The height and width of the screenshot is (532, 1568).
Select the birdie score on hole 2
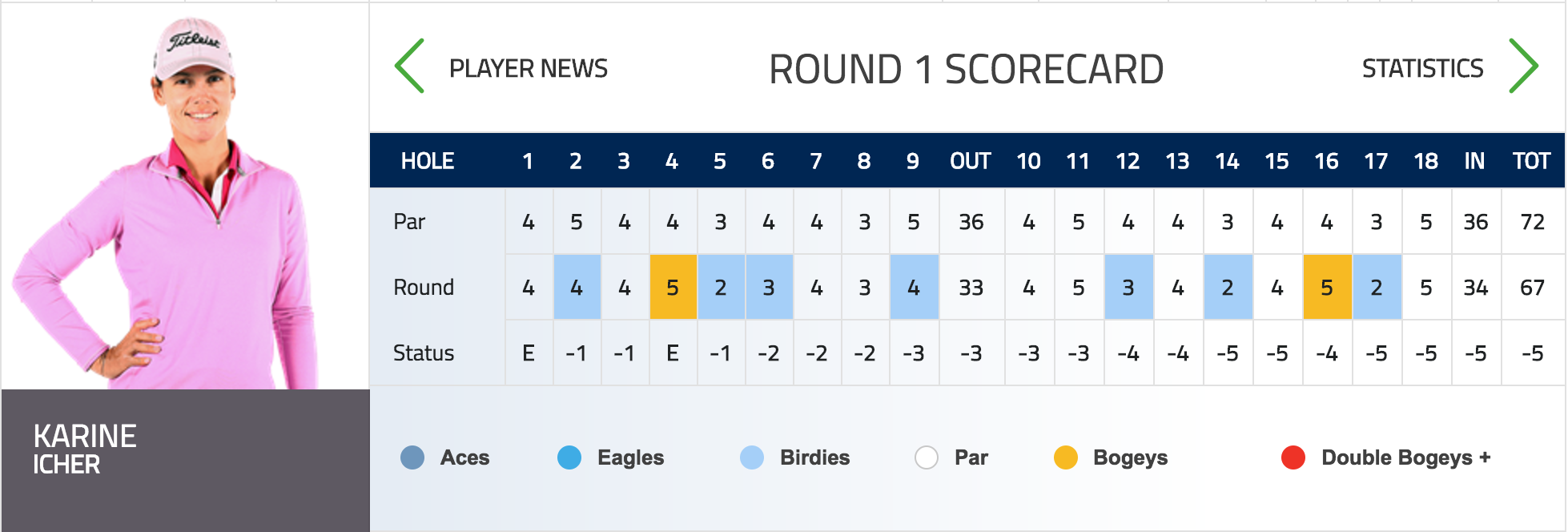577,288
